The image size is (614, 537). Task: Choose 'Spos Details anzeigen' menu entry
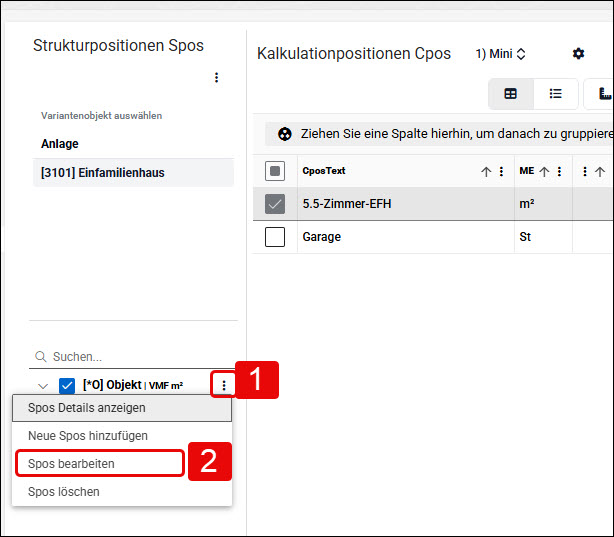122,408
